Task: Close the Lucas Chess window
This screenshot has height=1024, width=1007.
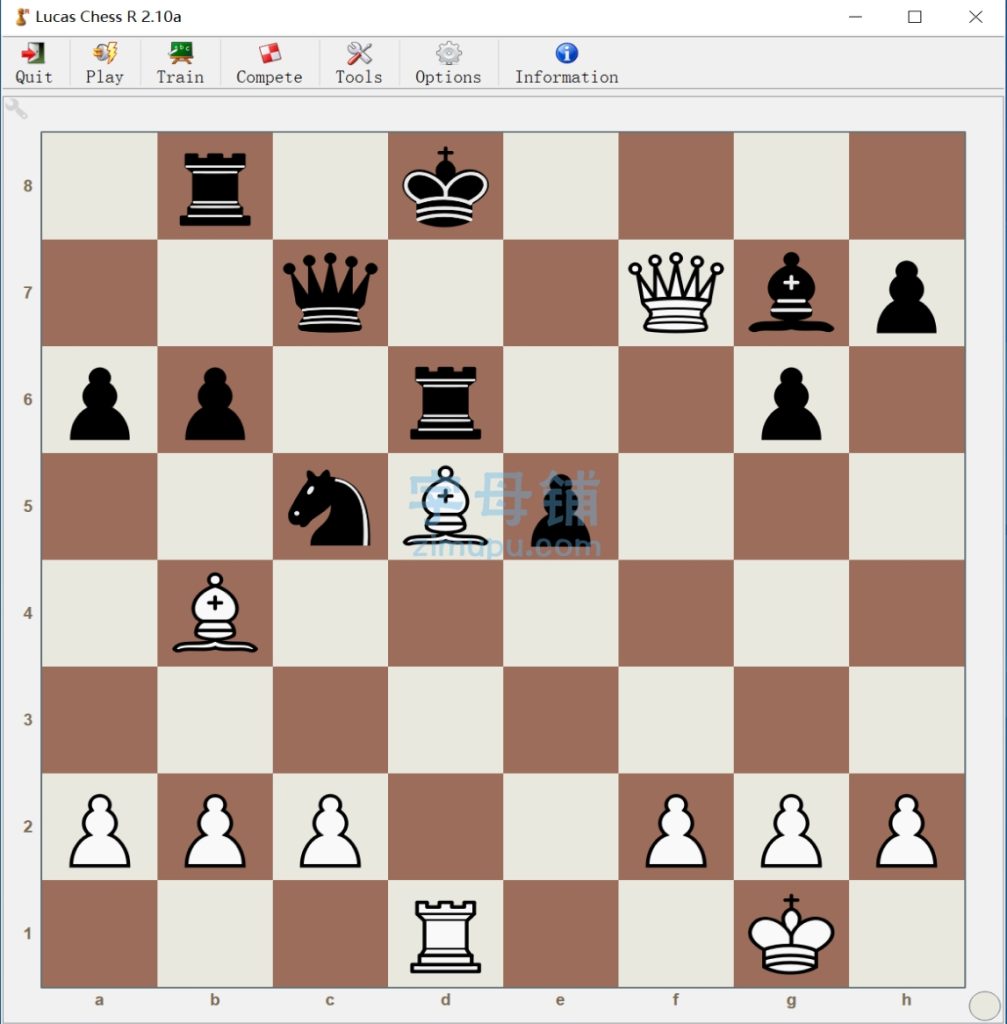Action: point(976,17)
